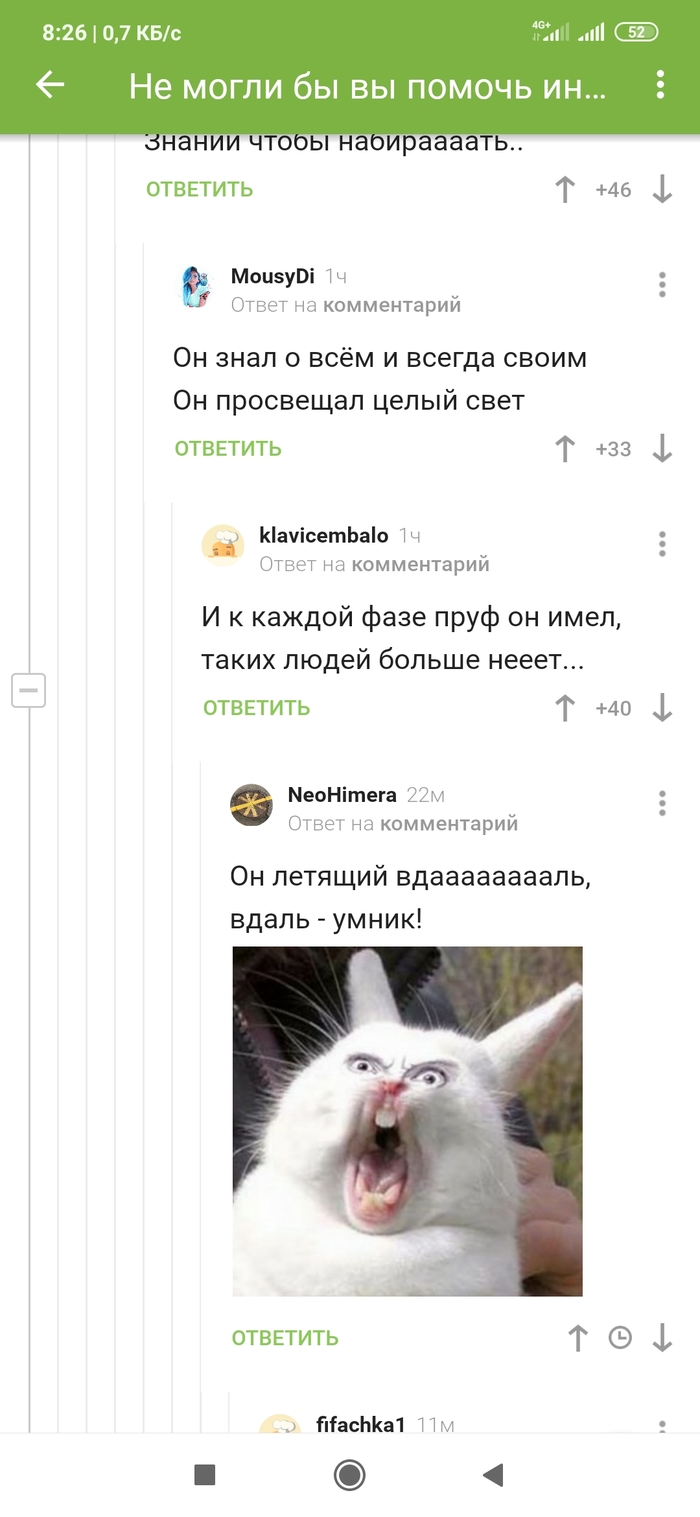700x1517 pixels.
Task: Open options for NeoHimera's comment
Action: click(x=662, y=803)
